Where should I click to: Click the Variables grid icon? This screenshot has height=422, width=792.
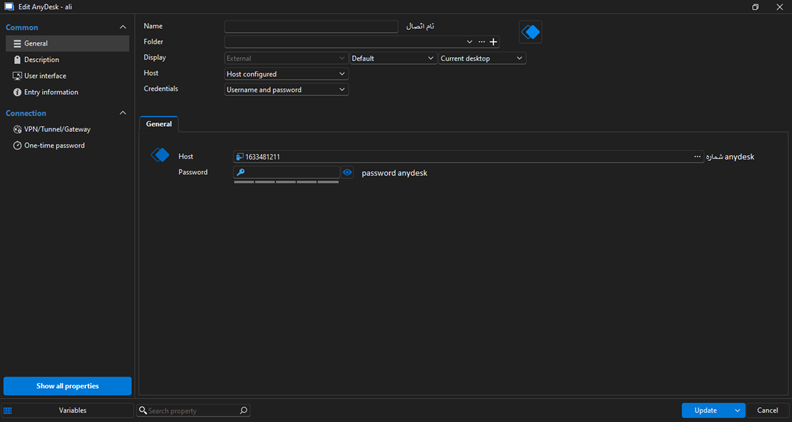click(x=8, y=410)
